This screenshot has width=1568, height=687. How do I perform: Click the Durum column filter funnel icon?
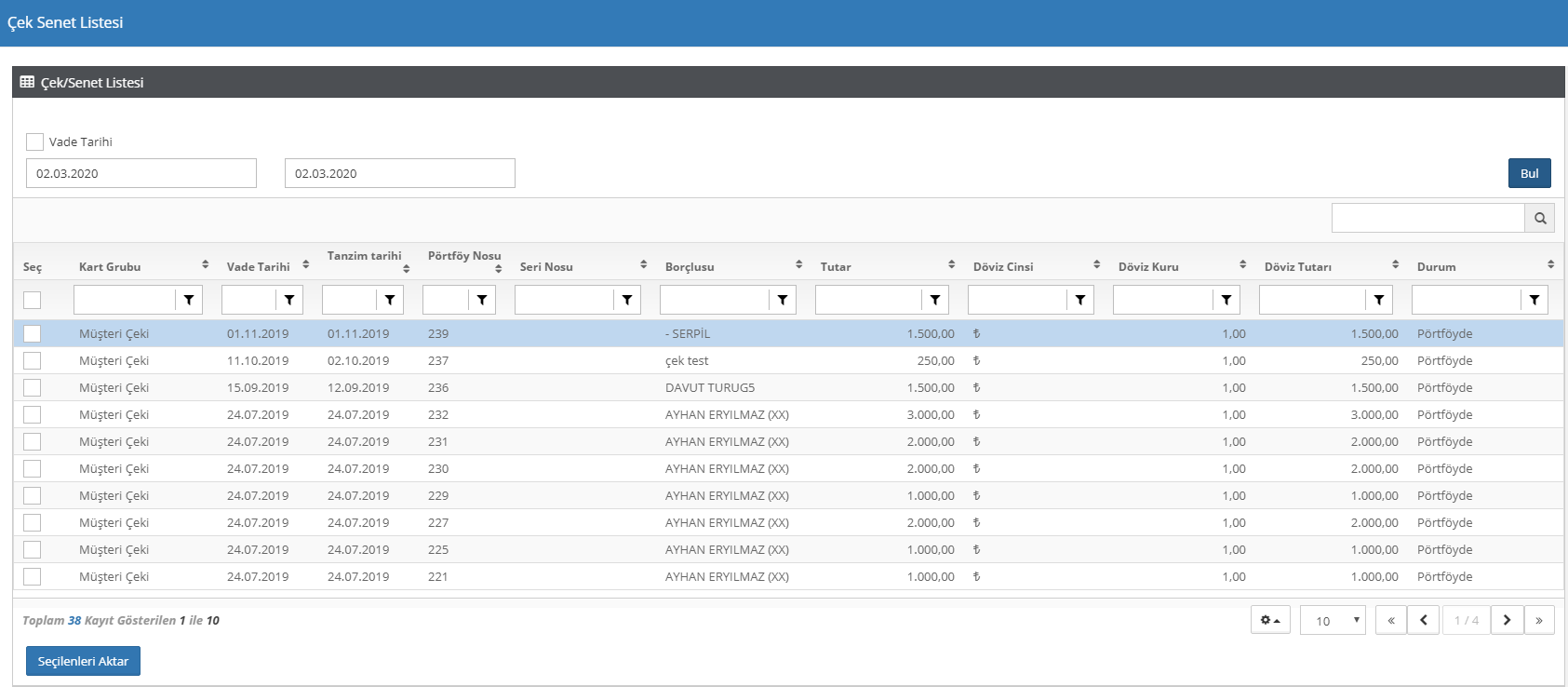1534,300
